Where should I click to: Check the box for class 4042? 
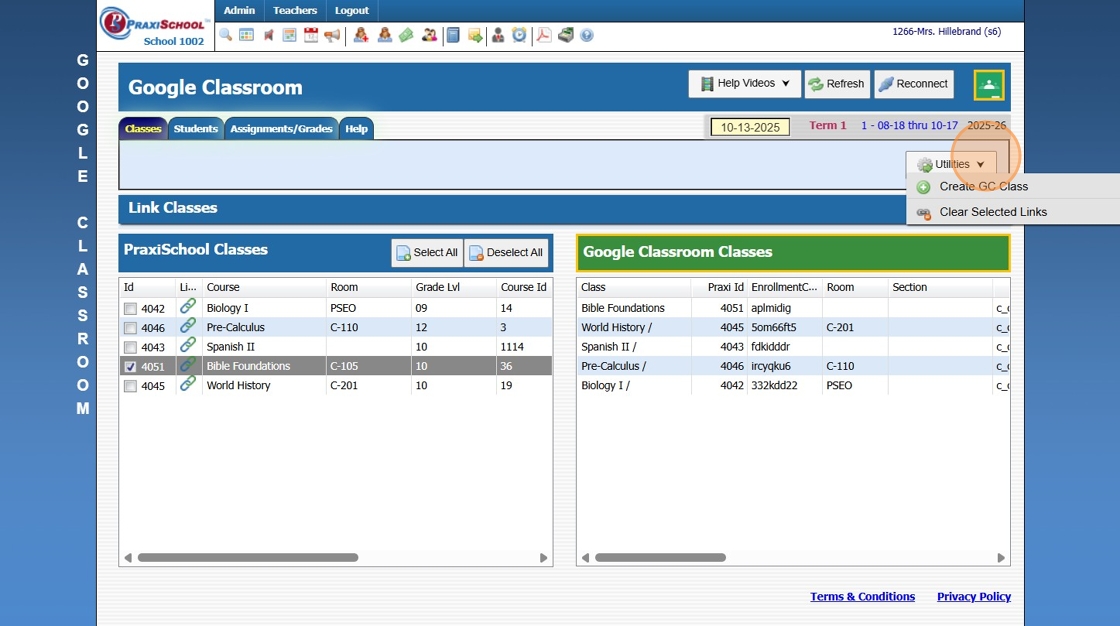pyautogui.click(x=130, y=309)
